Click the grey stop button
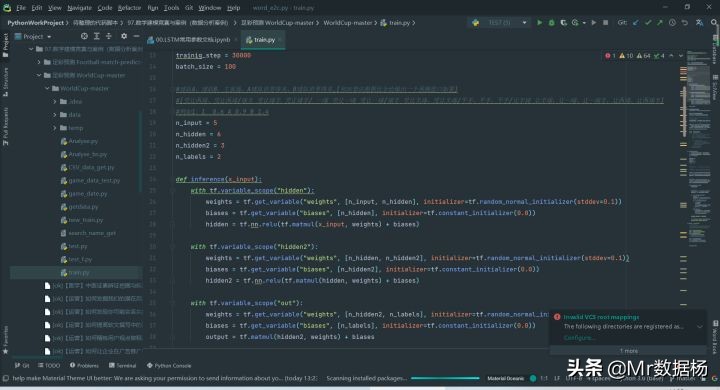 tap(606, 23)
